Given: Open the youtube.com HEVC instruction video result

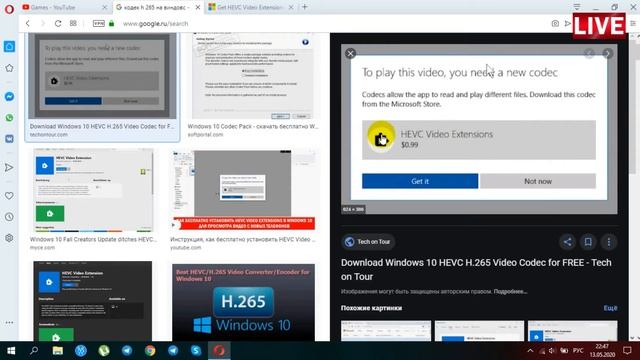Looking at the screenshot, I should (243, 190).
